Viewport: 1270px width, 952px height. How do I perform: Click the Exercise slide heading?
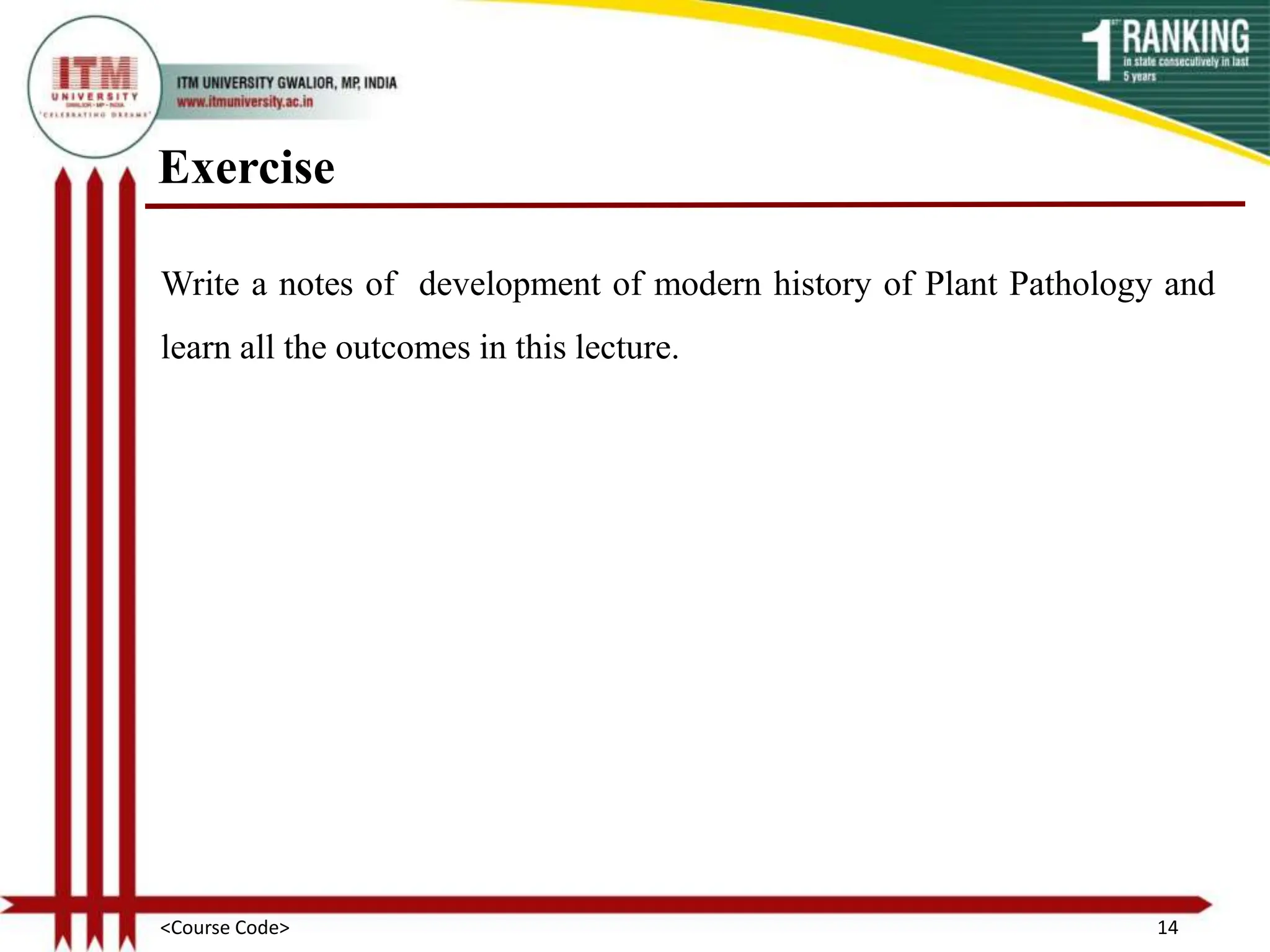pos(247,167)
